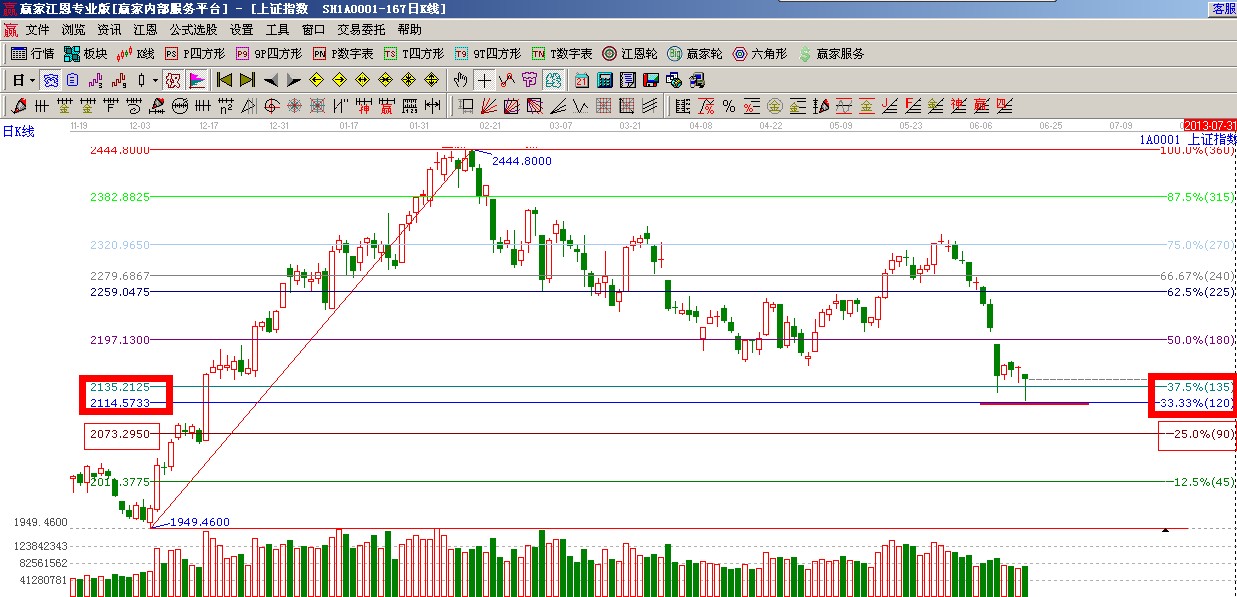
Task: Click the calendar date icon
Action: coord(583,80)
